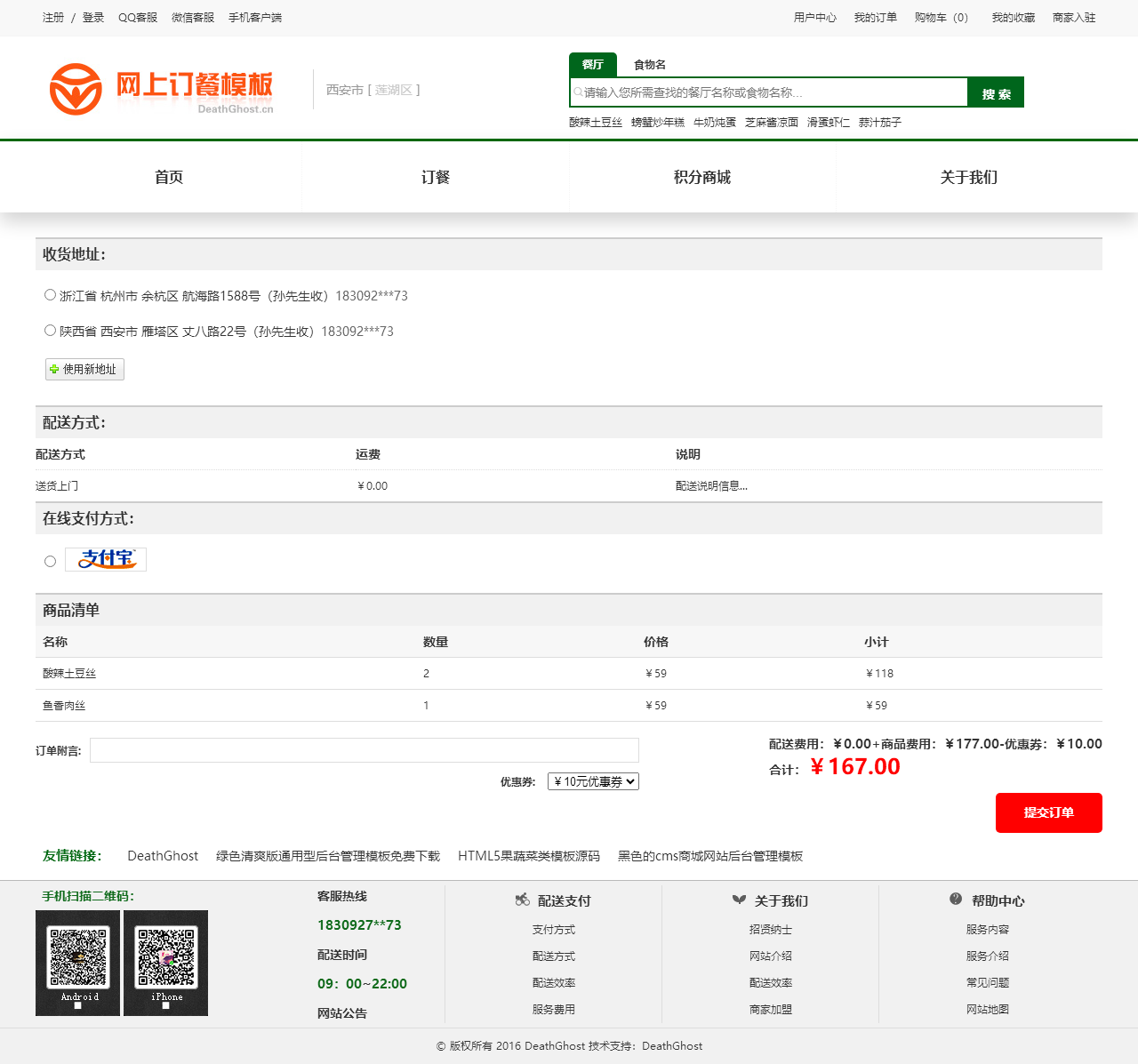The height and width of the screenshot is (1064, 1138).
Task: Click the delivery scooter icon in footer
Action: click(x=522, y=900)
